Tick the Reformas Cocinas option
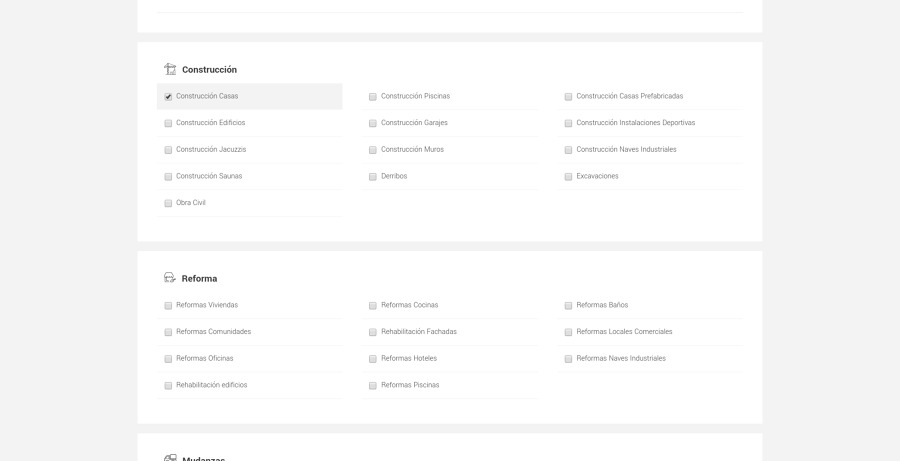Viewport: 900px width, 461px height. click(373, 306)
